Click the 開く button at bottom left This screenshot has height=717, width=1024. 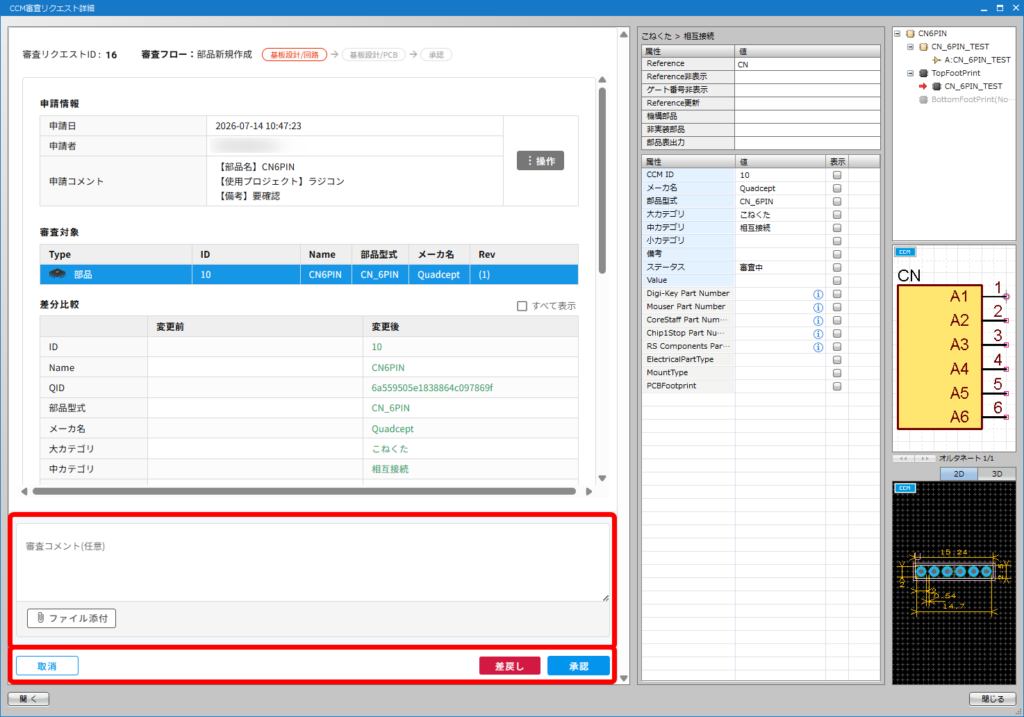pyautogui.click(x=28, y=699)
